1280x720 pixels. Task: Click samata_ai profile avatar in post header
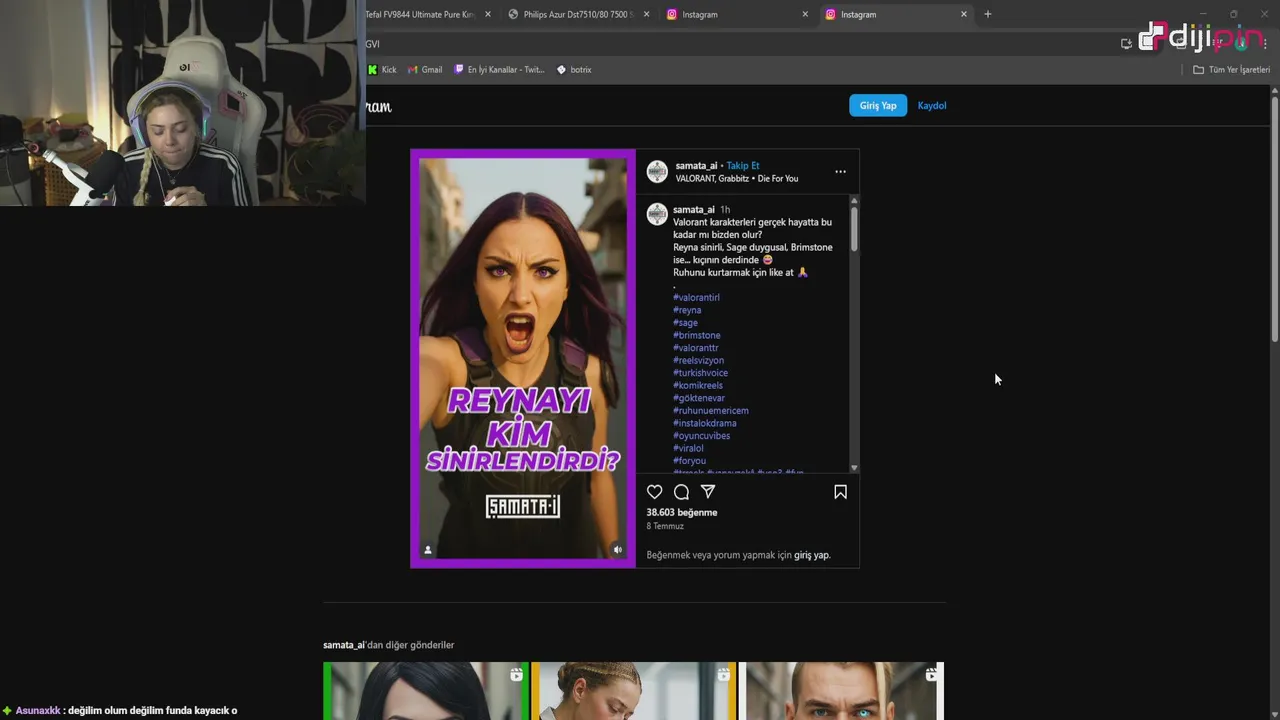tap(657, 172)
